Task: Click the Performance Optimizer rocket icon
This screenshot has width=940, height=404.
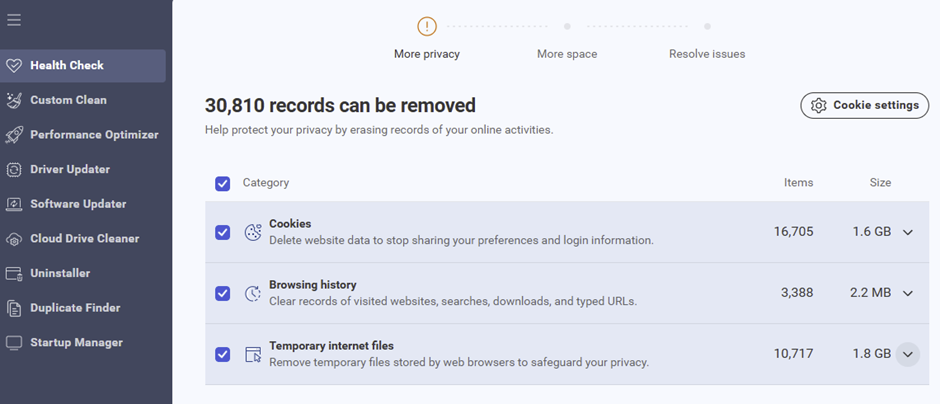Action: coord(14,135)
